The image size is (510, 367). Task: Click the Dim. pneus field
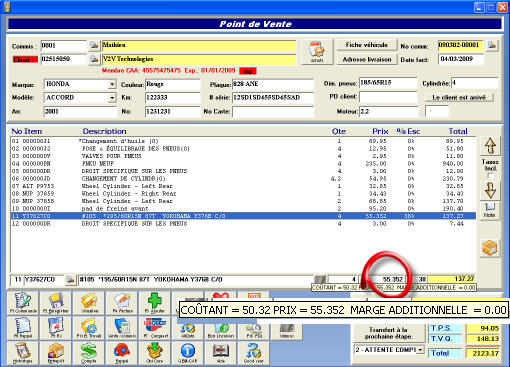tap(388, 83)
